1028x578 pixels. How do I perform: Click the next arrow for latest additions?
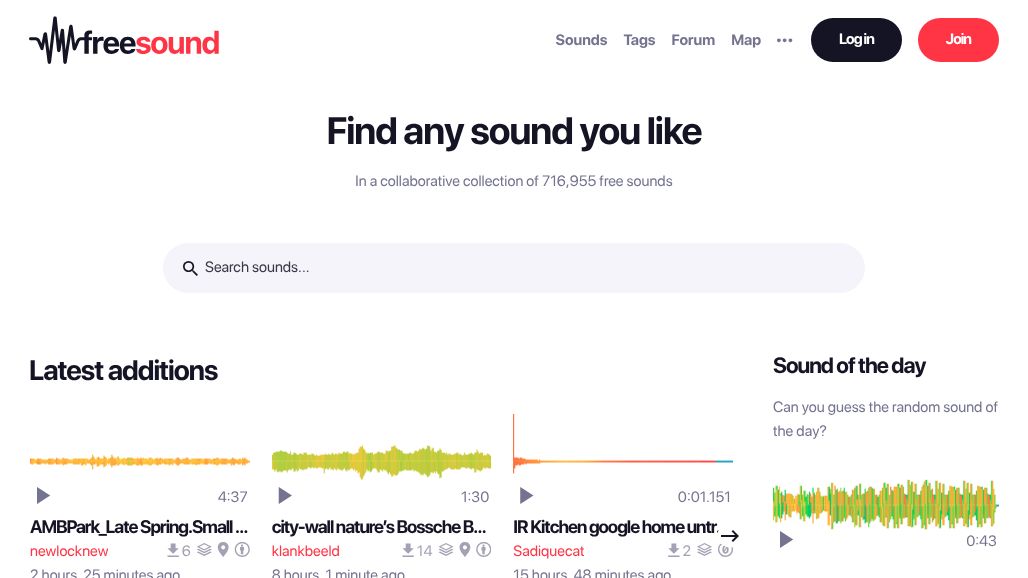click(731, 536)
